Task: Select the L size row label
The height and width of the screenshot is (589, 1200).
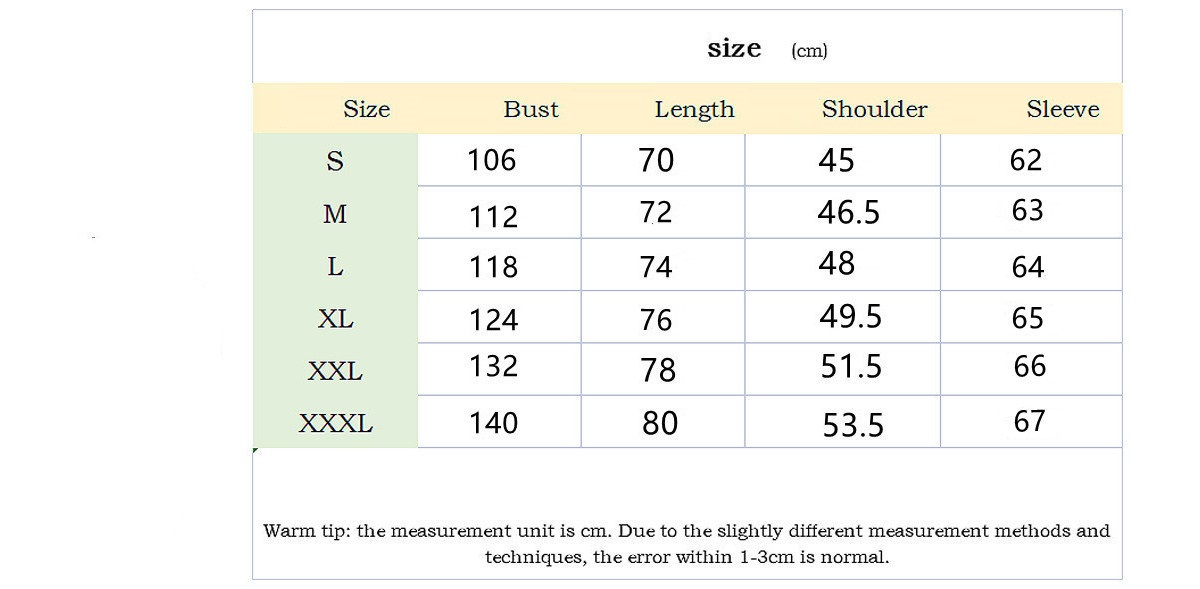Action: pos(335,267)
